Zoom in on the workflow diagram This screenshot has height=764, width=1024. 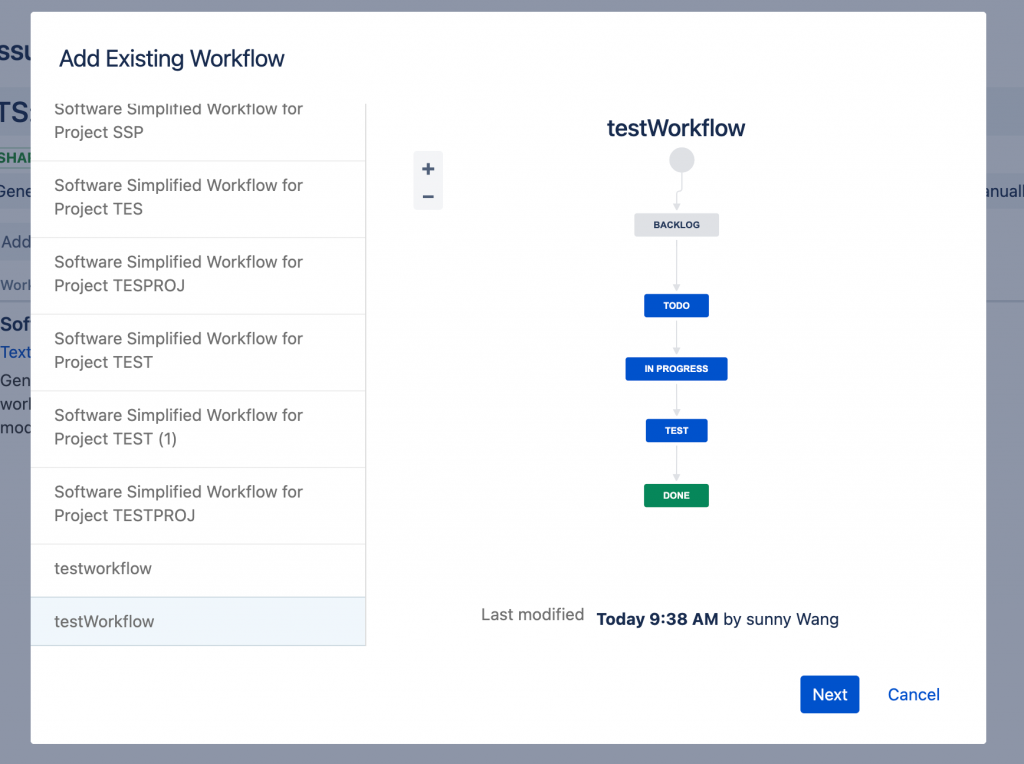428,169
